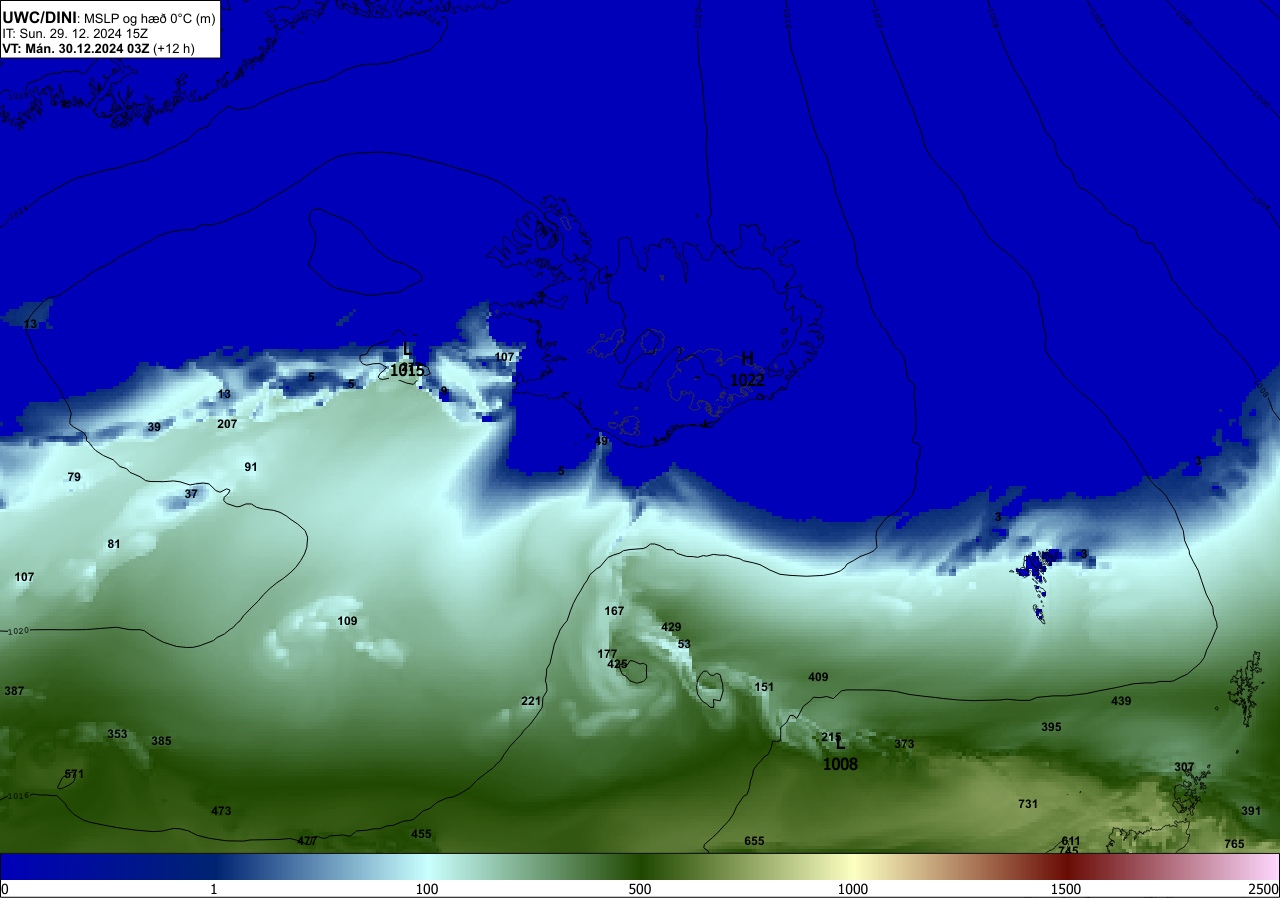
Task: Click the 473 height value
Action: click(221, 811)
